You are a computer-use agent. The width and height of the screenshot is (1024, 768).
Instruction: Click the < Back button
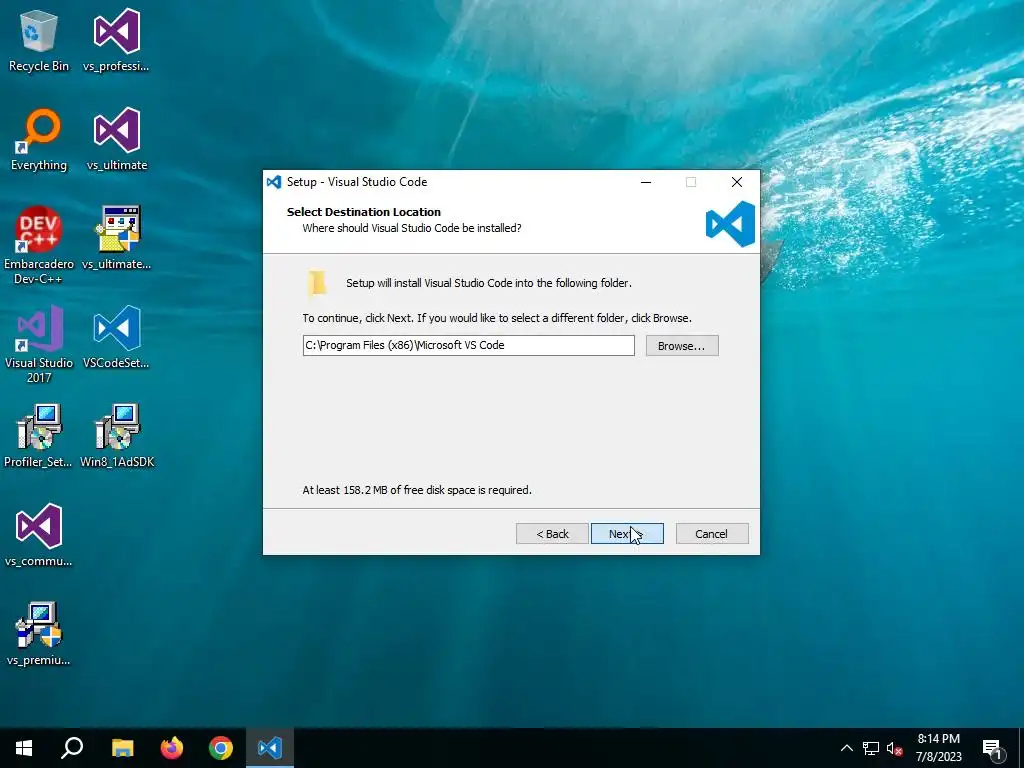click(x=552, y=534)
